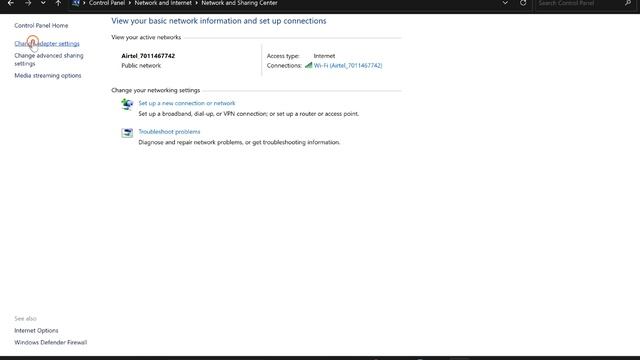Open Control Panel breadcrumb
This screenshot has width=640, height=360.
[107, 3]
